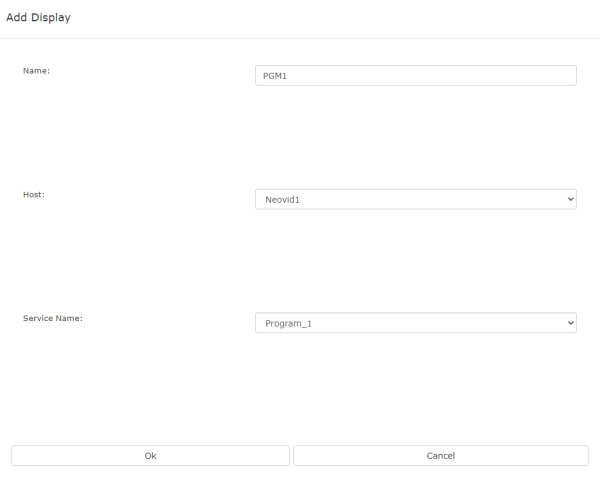This screenshot has width=600, height=477.
Task: Click the divider line under Add Display
Action: tap(300, 38)
